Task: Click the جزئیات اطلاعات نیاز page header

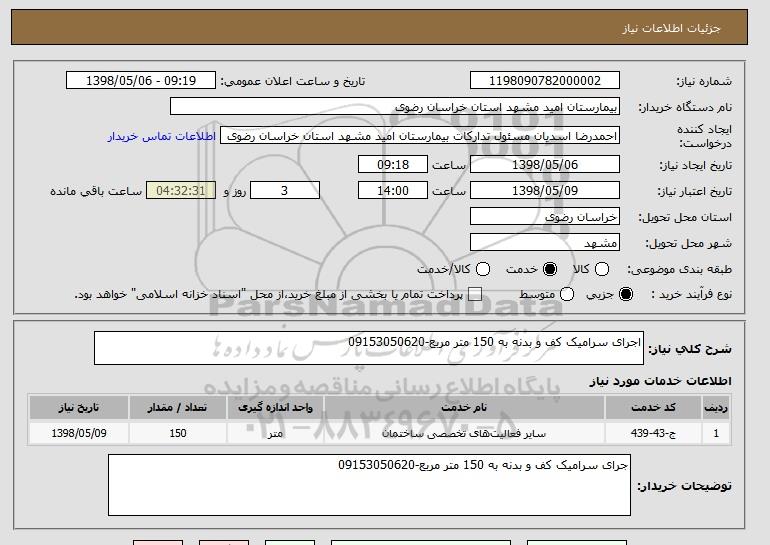Action: (671, 28)
